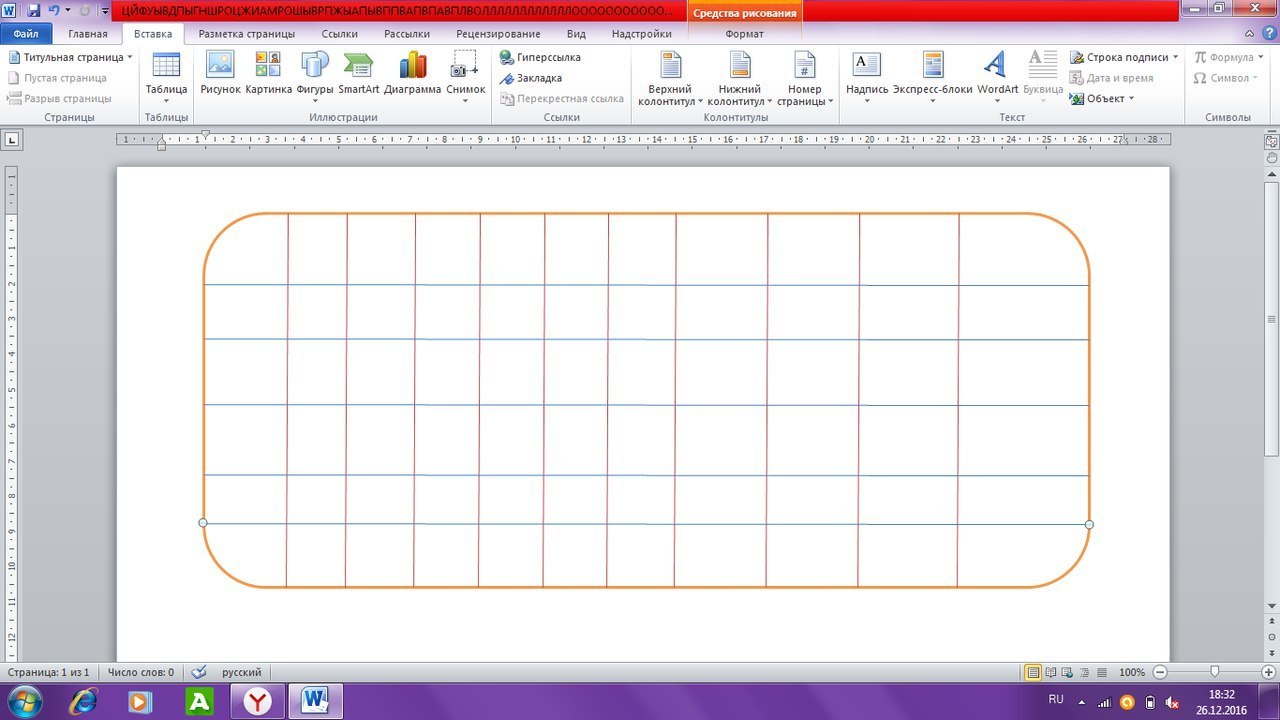The height and width of the screenshot is (720, 1280).
Task: Open the Картинка clip art tool
Action: (268, 66)
